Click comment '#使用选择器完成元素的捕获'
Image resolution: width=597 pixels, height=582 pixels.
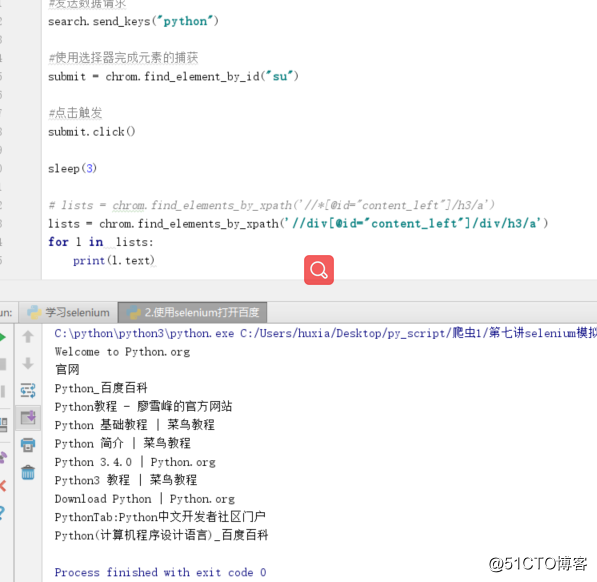coord(123,58)
